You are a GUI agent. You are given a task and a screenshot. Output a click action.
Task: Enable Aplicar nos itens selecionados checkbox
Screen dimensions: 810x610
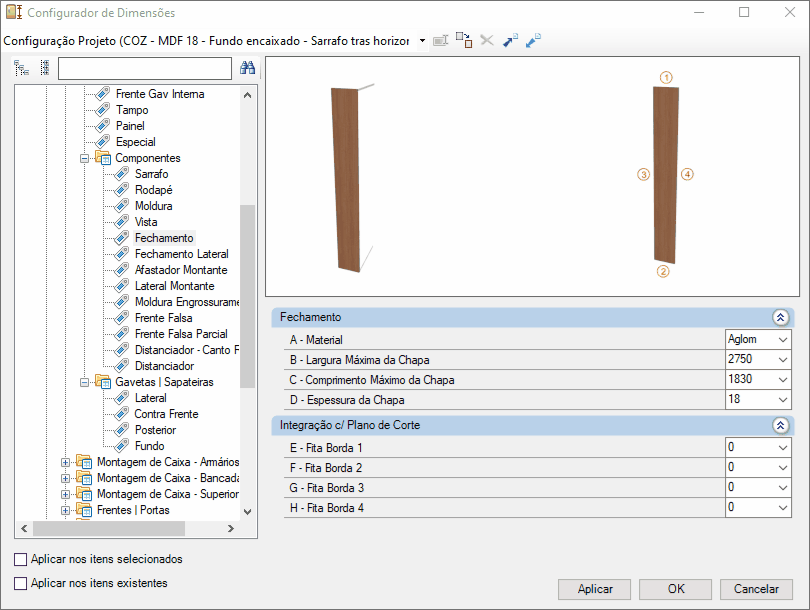tap(21, 559)
